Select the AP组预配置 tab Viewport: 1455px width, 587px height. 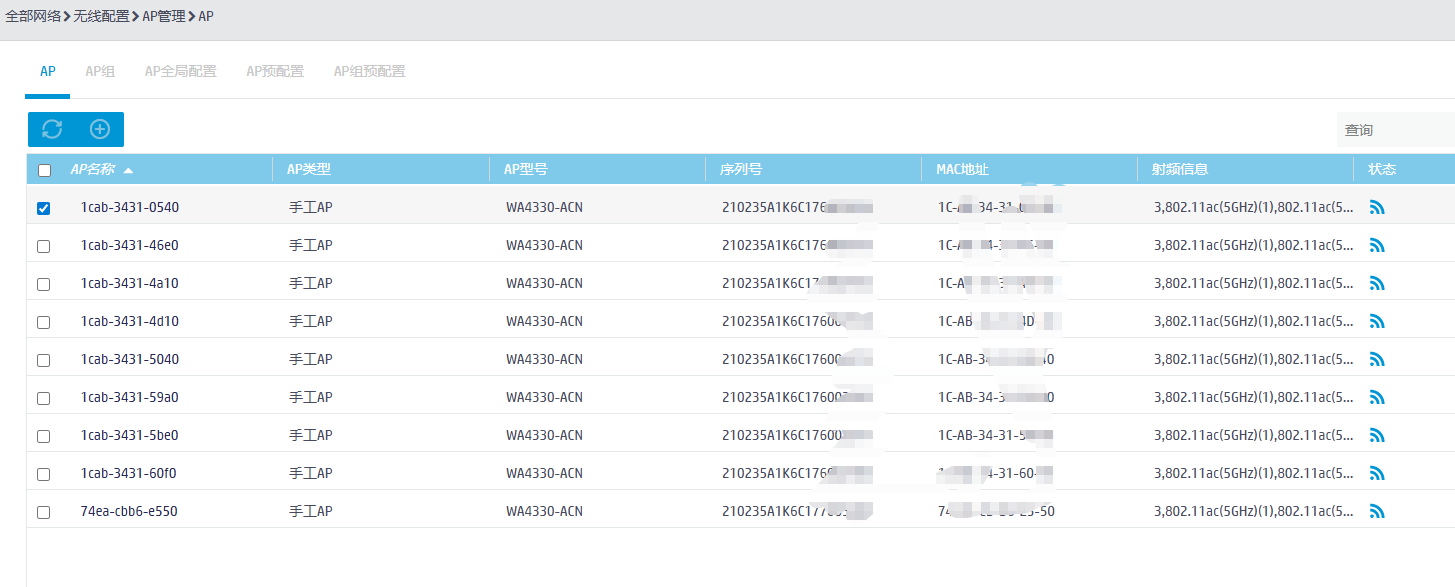369,71
